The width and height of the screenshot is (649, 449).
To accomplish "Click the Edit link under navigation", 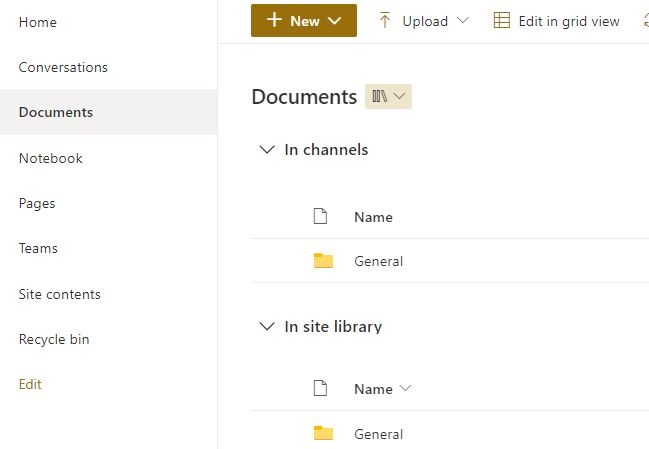I will click(30, 384).
